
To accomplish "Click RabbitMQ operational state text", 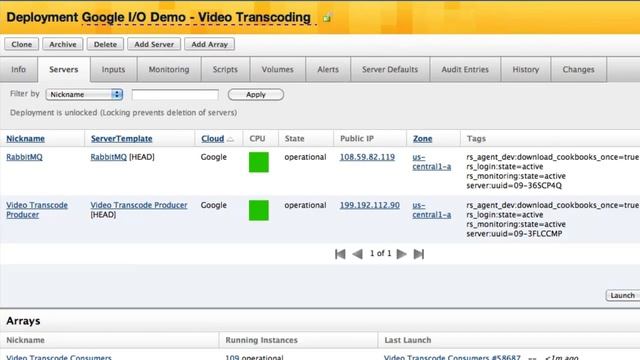I will tap(305, 157).
